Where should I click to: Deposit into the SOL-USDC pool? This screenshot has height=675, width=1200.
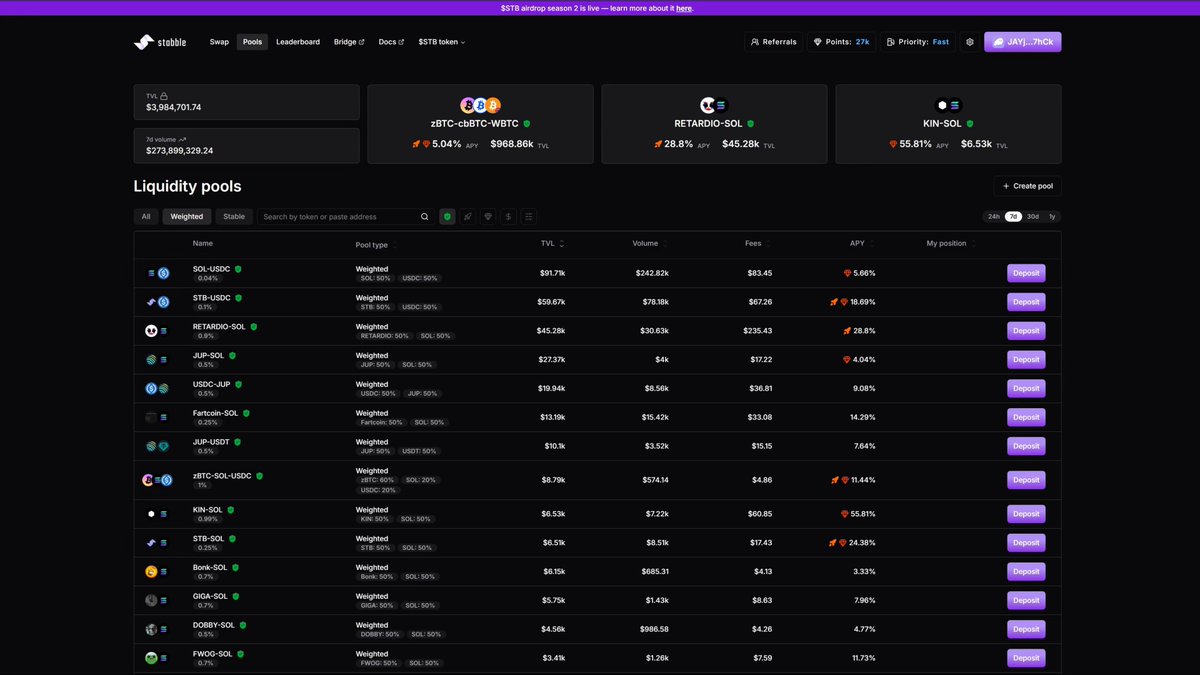(1026, 273)
